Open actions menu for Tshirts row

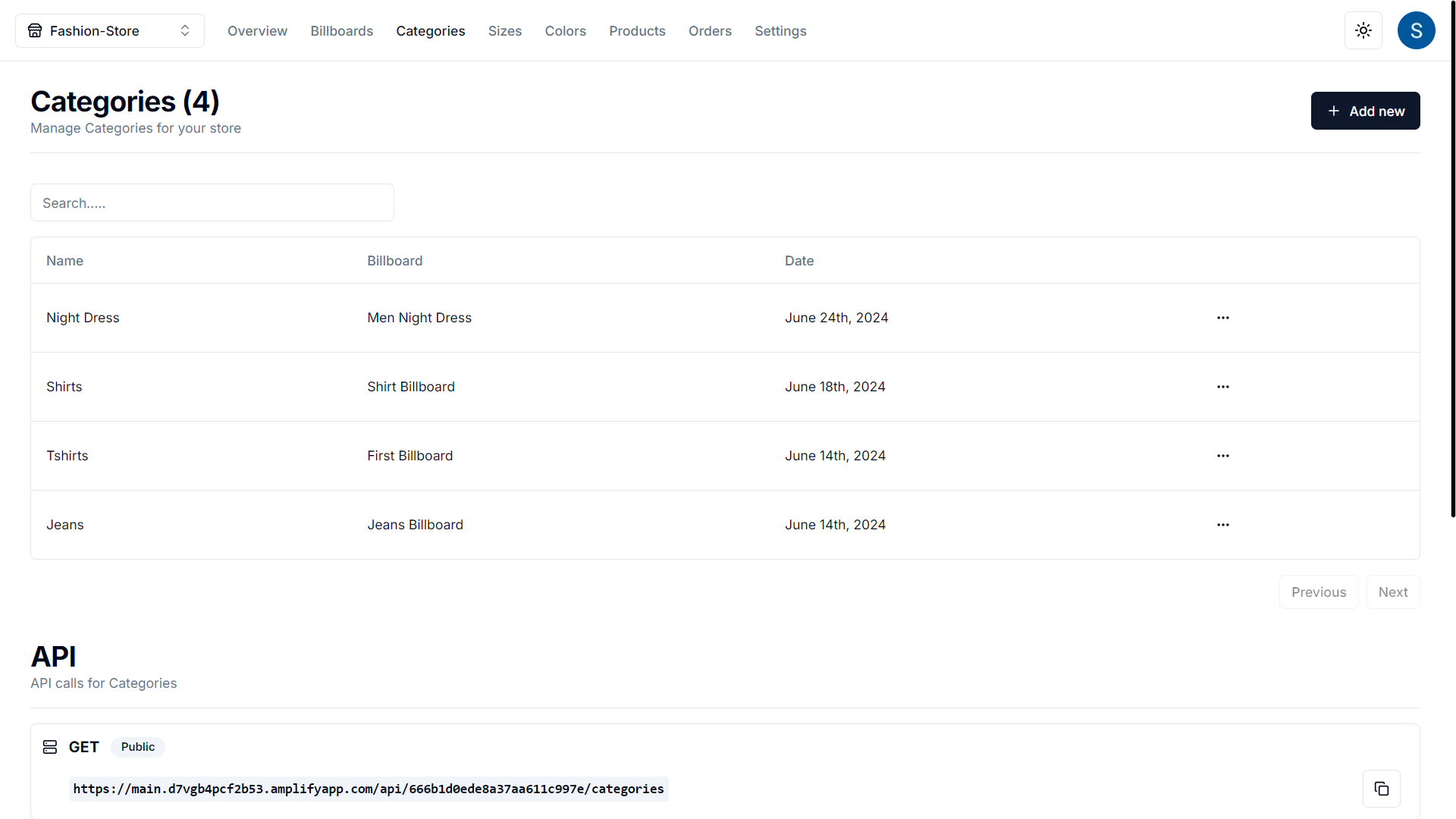(x=1223, y=456)
